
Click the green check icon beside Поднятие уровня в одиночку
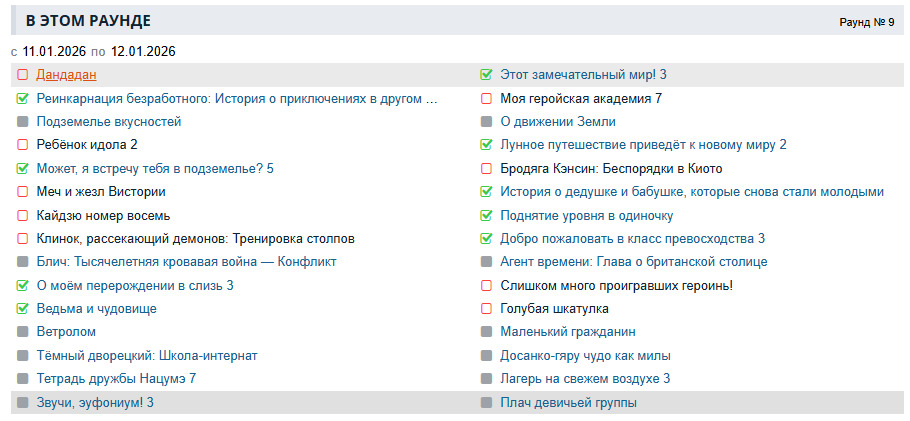pyautogui.click(x=487, y=215)
